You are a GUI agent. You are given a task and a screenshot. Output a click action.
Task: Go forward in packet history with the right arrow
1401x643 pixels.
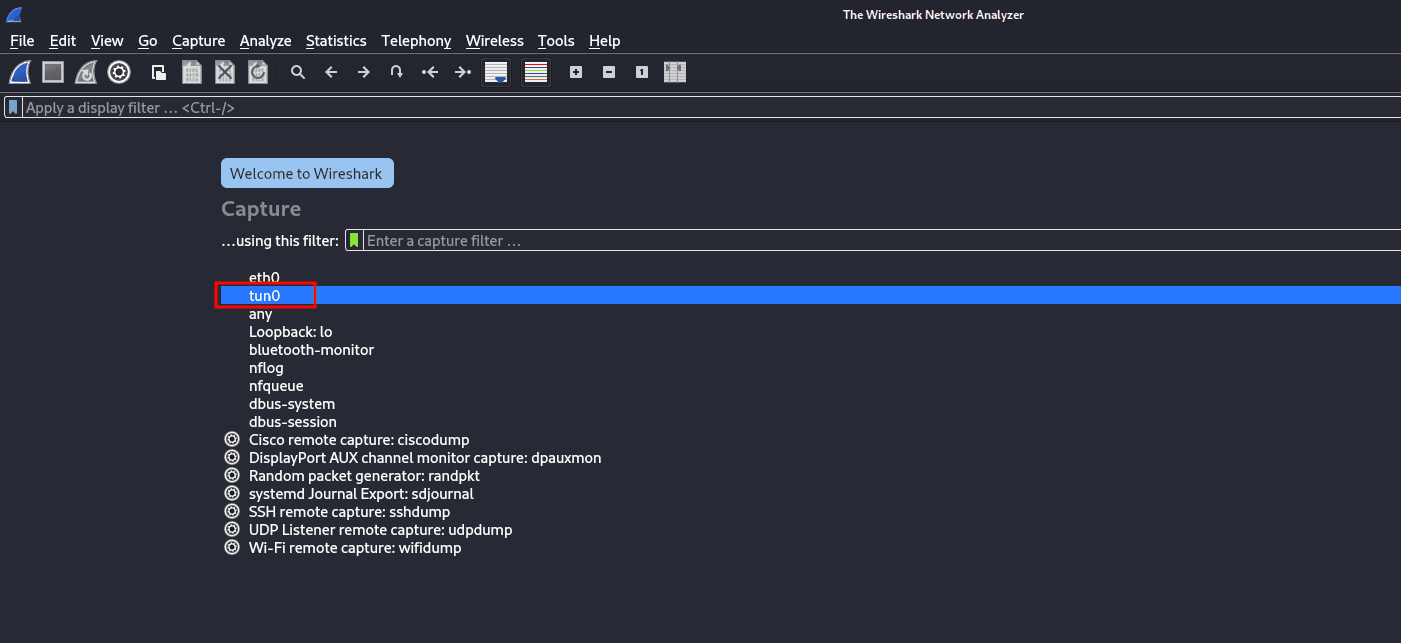[x=364, y=72]
